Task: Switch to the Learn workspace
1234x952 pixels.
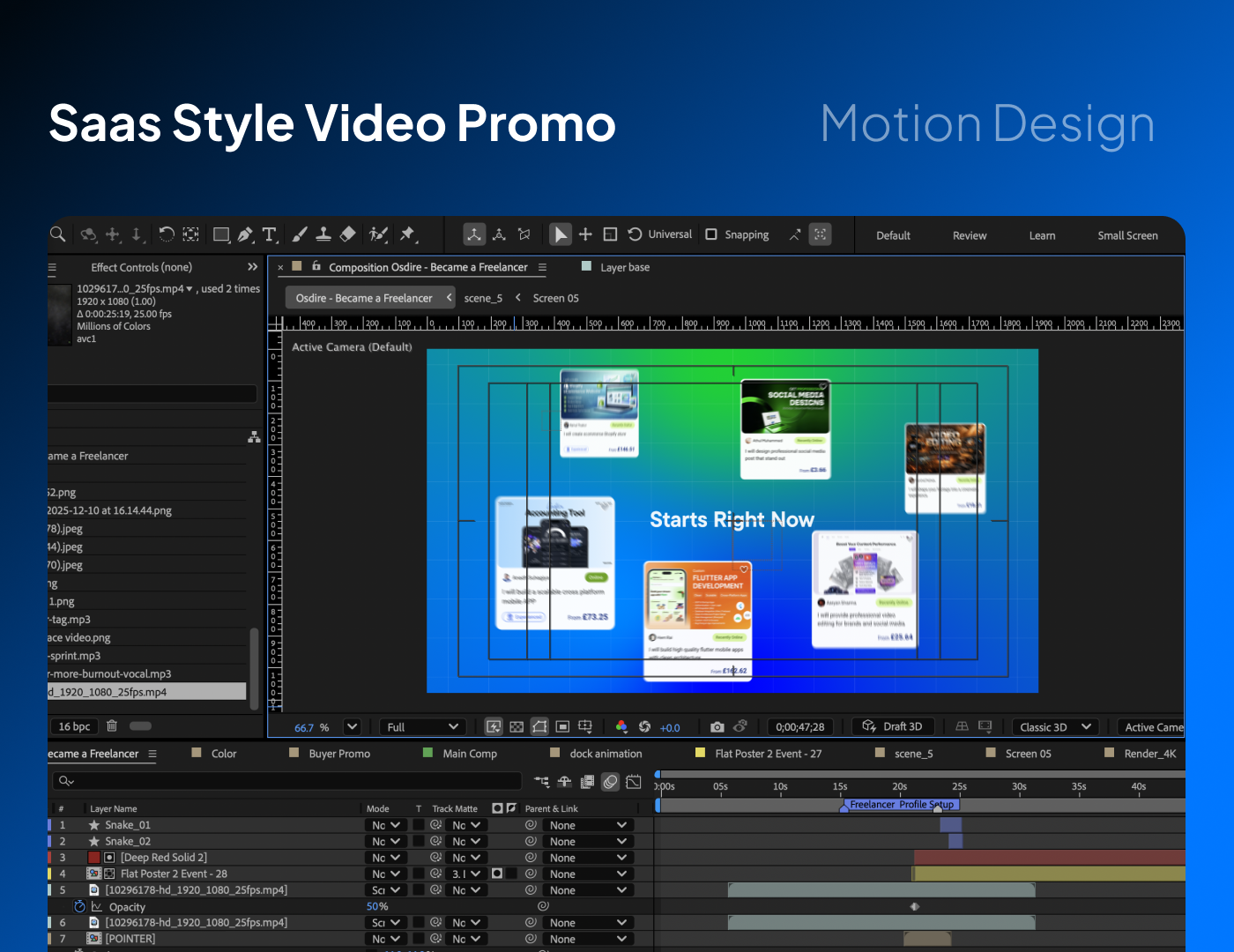Action: 1042,235
